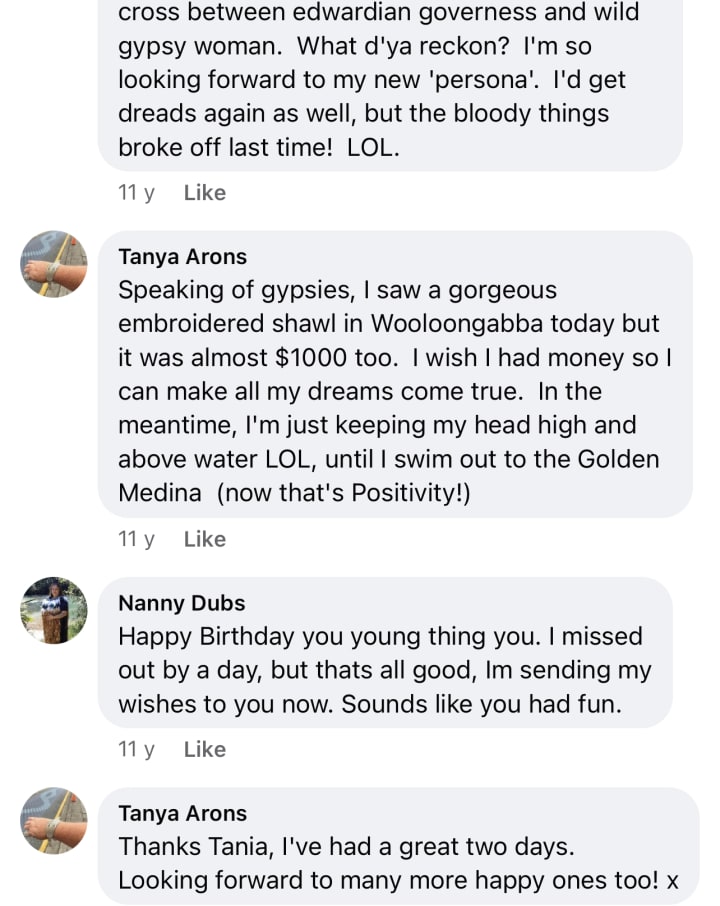The image size is (720, 906).
Task: Select the comment bubble about edwardian governess persona
Action: point(390,80)
